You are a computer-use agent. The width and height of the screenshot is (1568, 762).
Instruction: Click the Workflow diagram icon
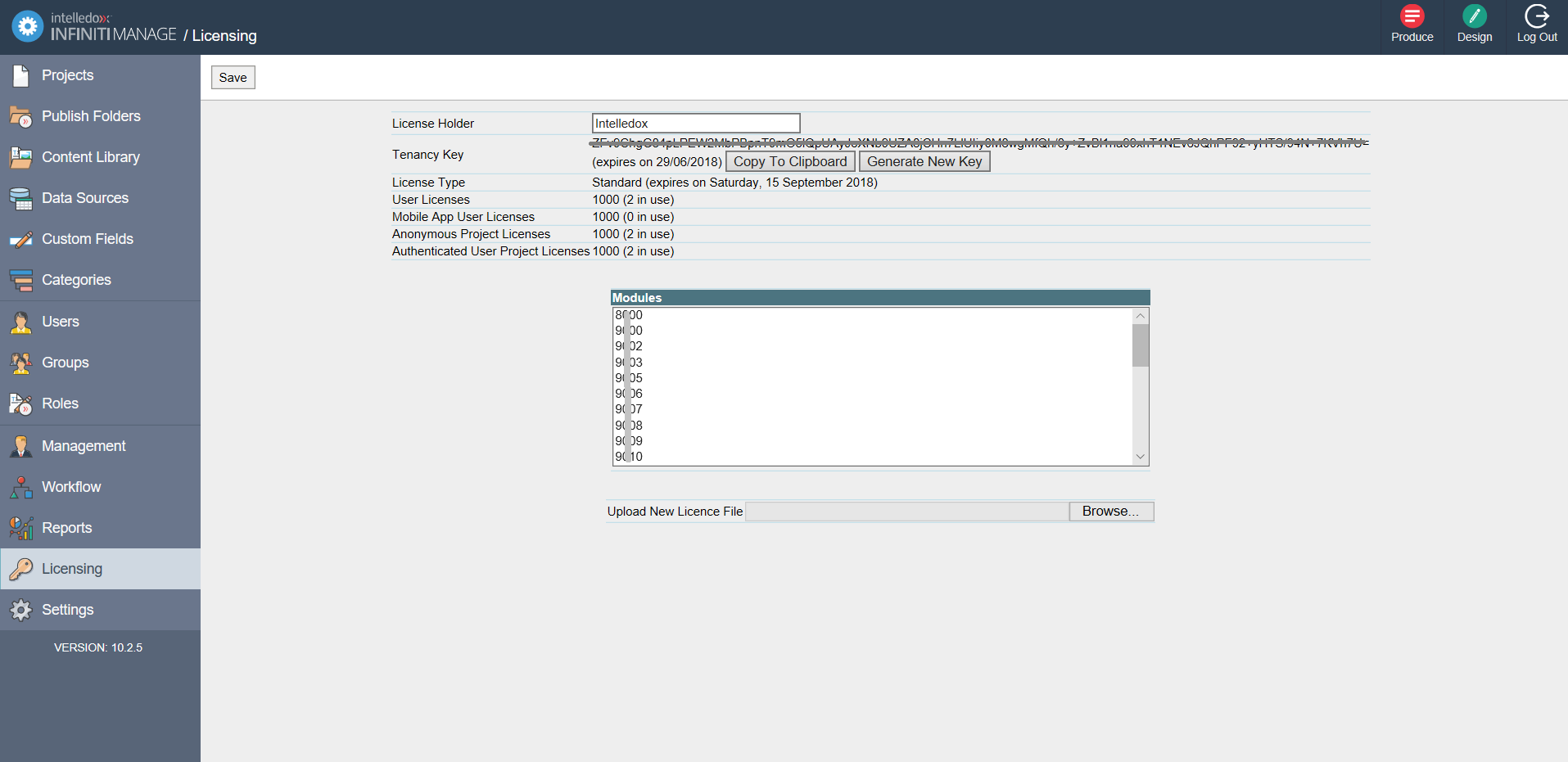point(20,487)
